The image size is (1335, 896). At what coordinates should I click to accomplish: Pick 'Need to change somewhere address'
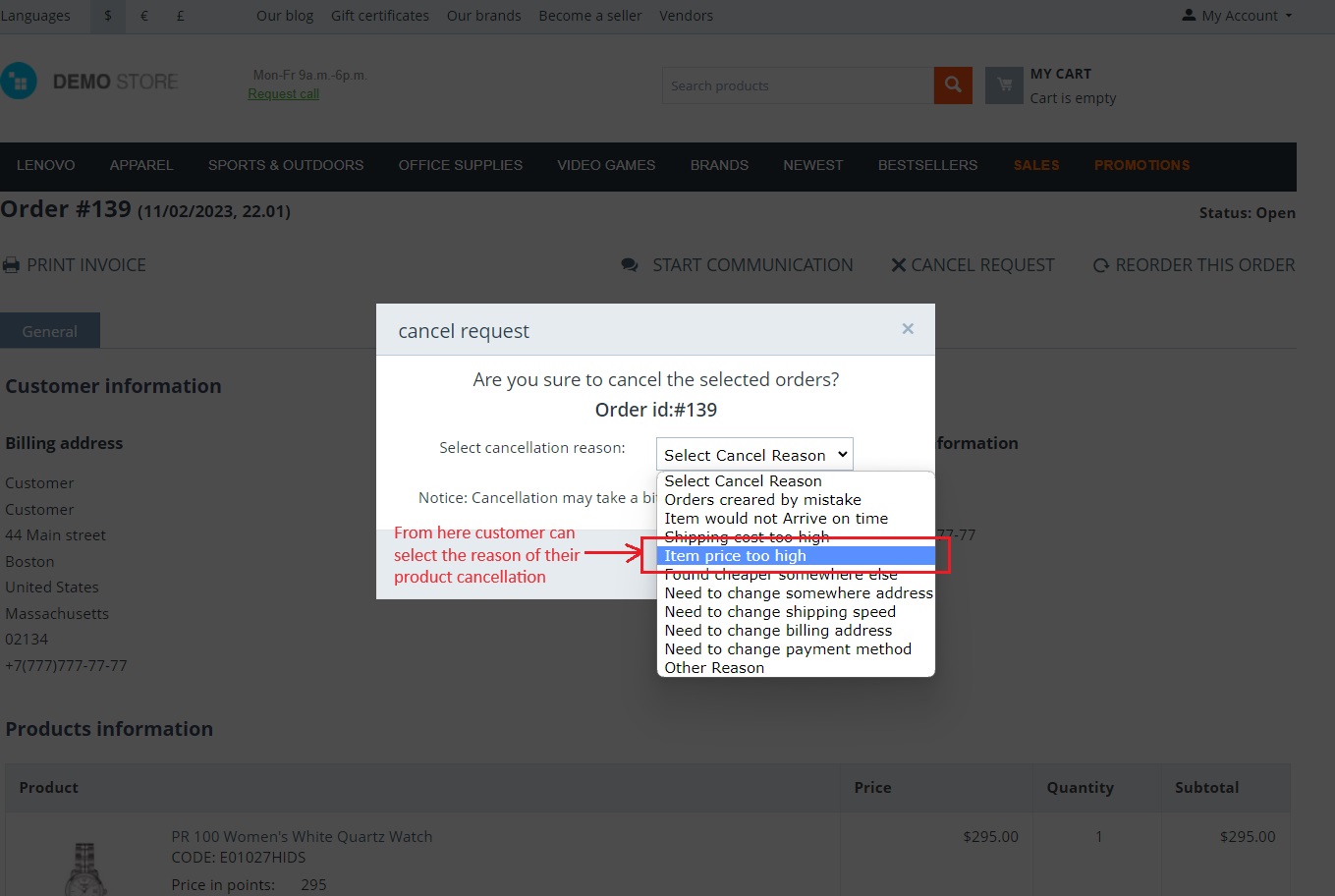pyautogui.click(x=796, y=592)
